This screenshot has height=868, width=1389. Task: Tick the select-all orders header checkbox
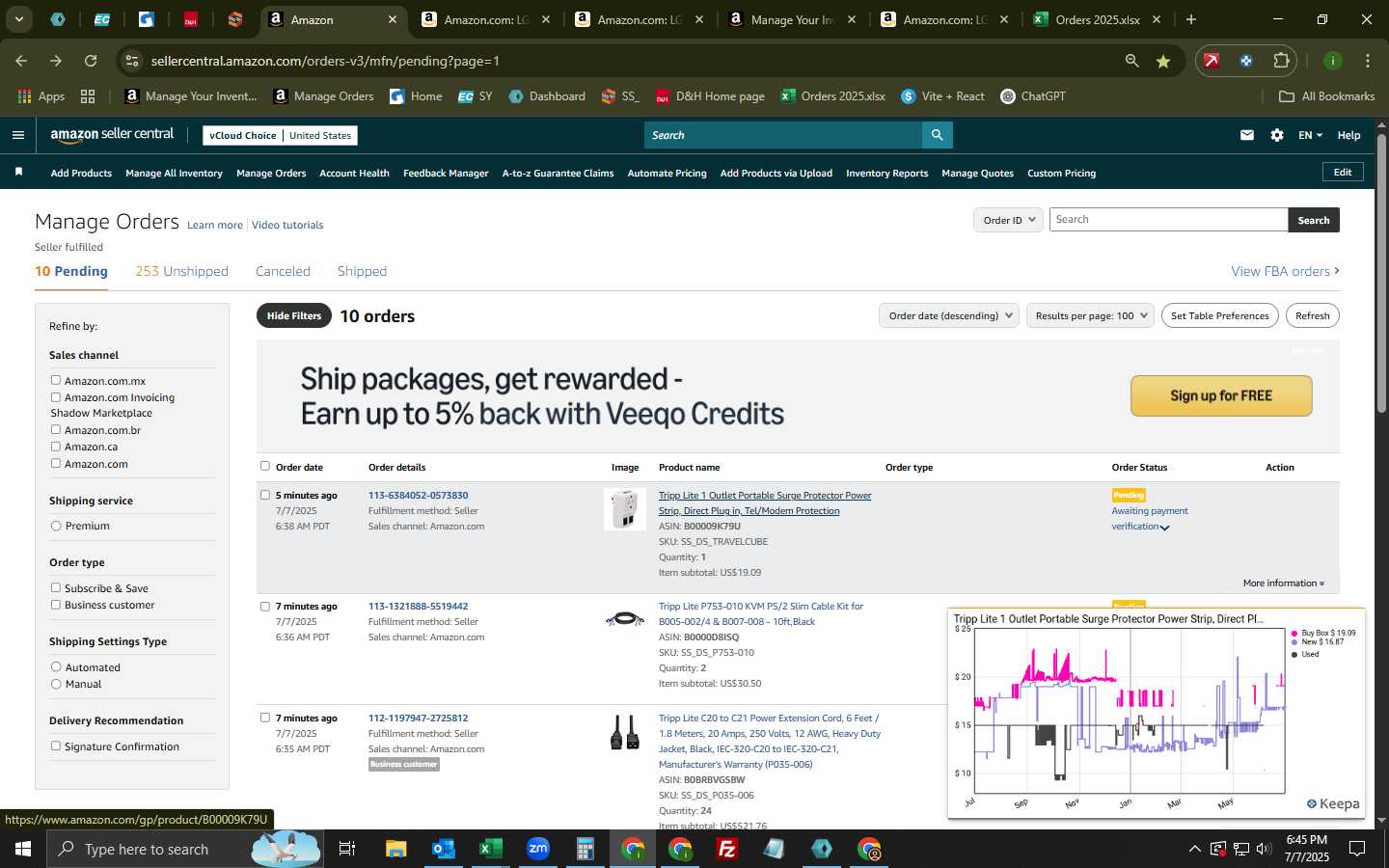265,466
